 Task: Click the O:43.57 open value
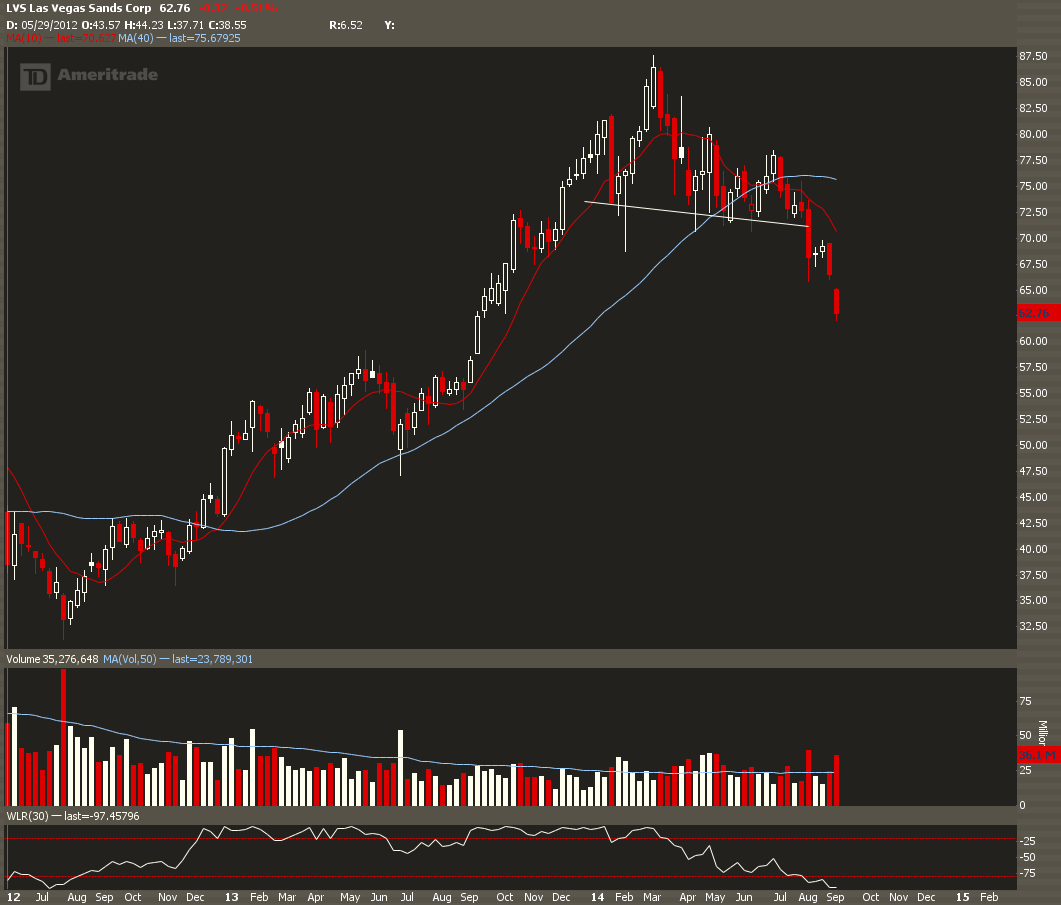point(101,25)
